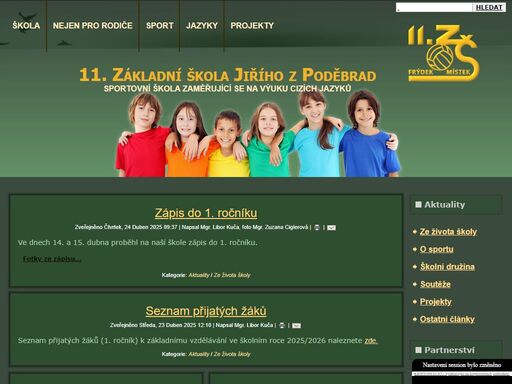Image resolution: width=512 pixels, height=384 pixels.
Task: Open Ze života školy category under Seznam article
Action: point(232,354)
